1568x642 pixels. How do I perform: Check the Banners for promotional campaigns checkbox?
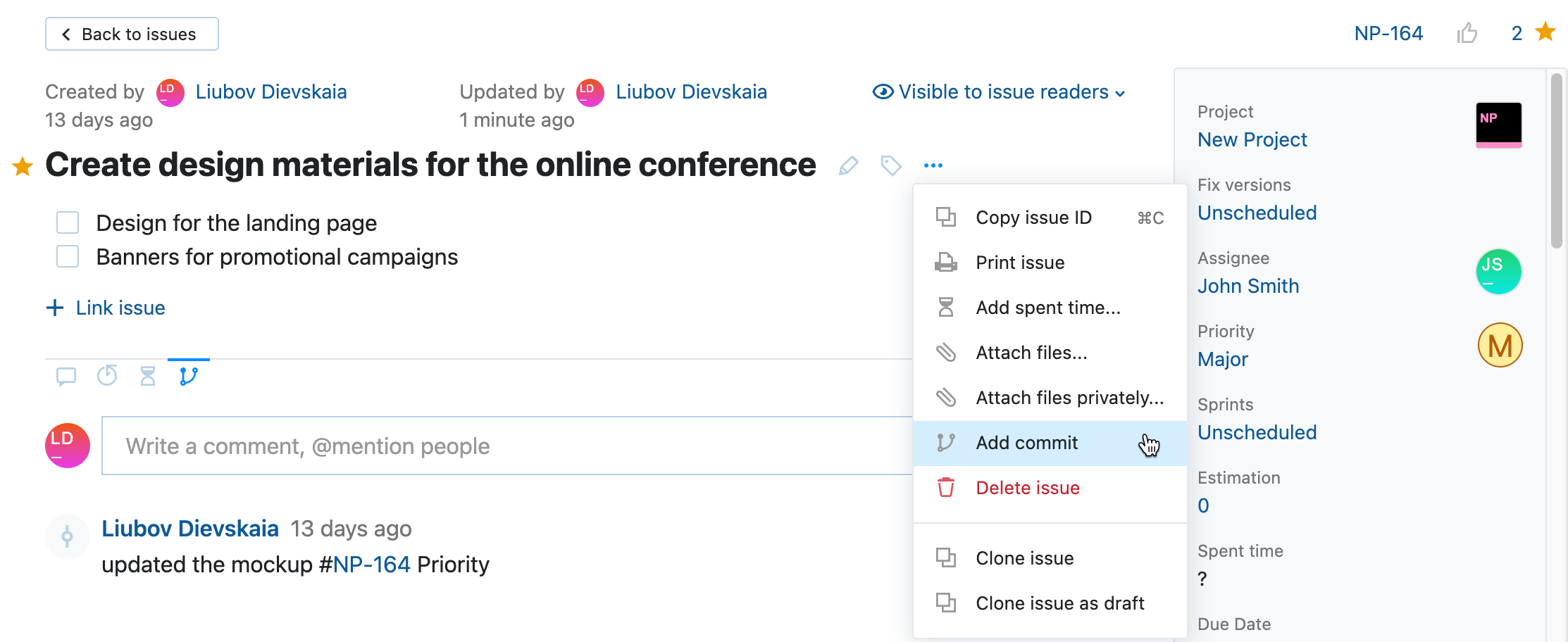(67, 256)
